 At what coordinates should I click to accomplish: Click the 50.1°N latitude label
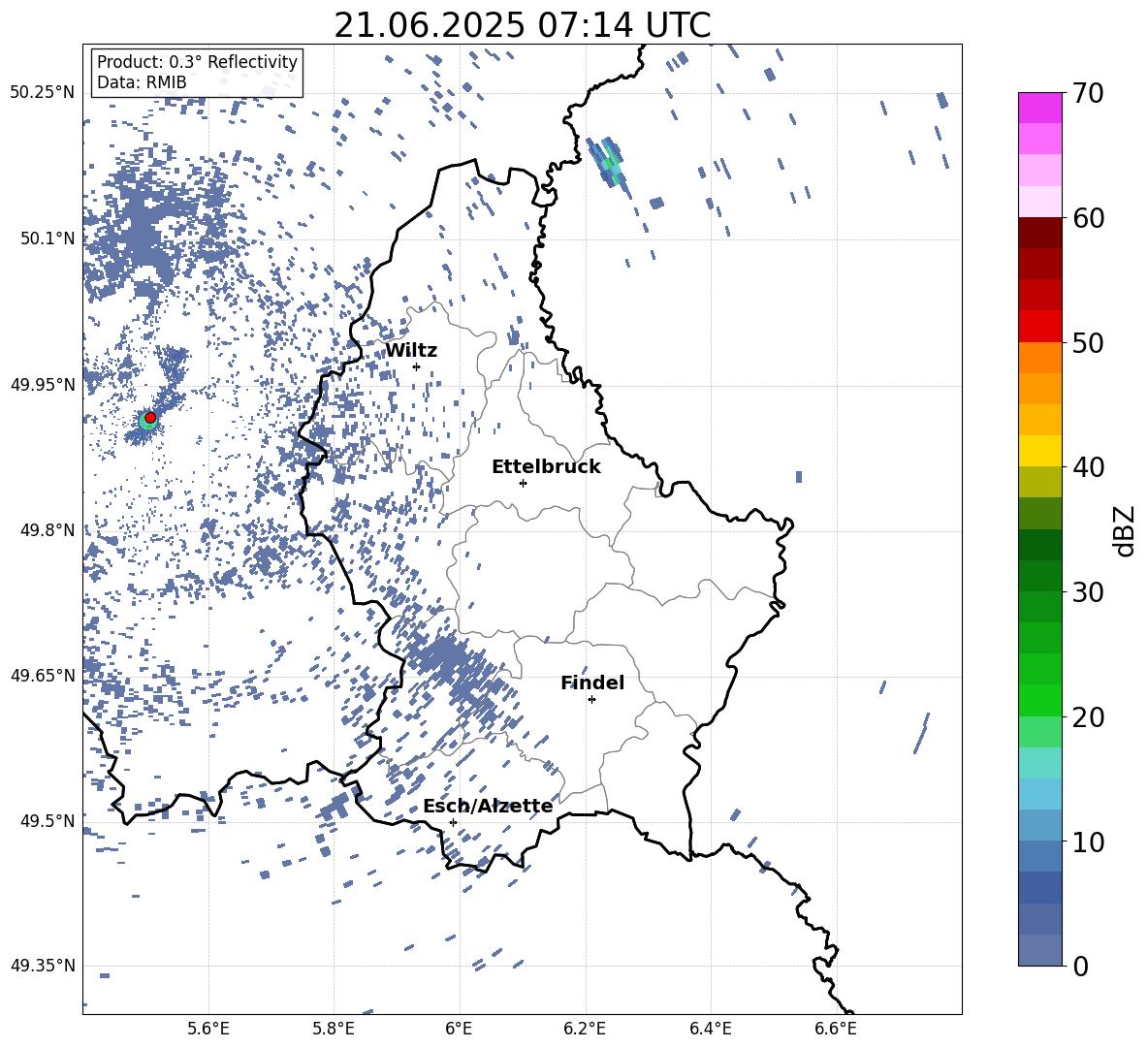click(47, 238)
